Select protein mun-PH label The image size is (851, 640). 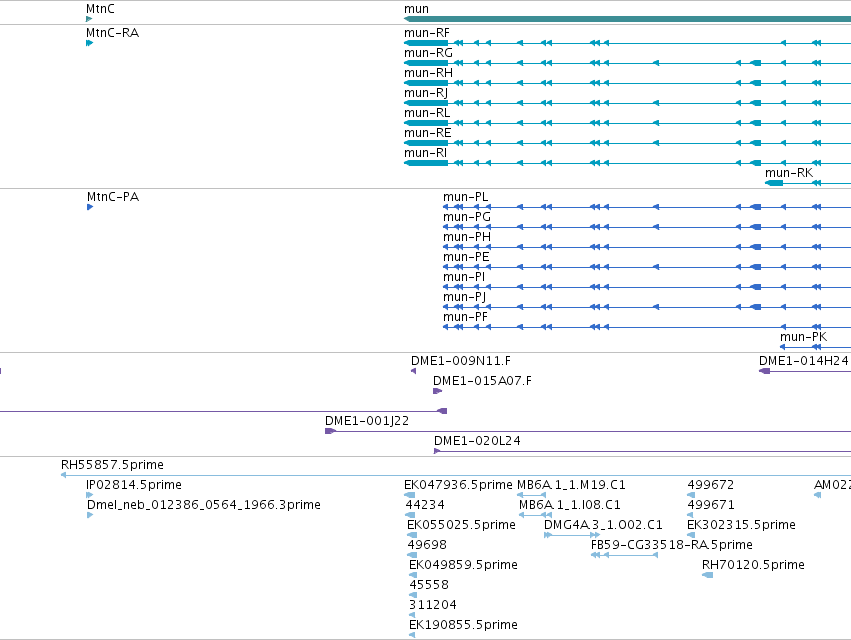(x=467, y=237)
